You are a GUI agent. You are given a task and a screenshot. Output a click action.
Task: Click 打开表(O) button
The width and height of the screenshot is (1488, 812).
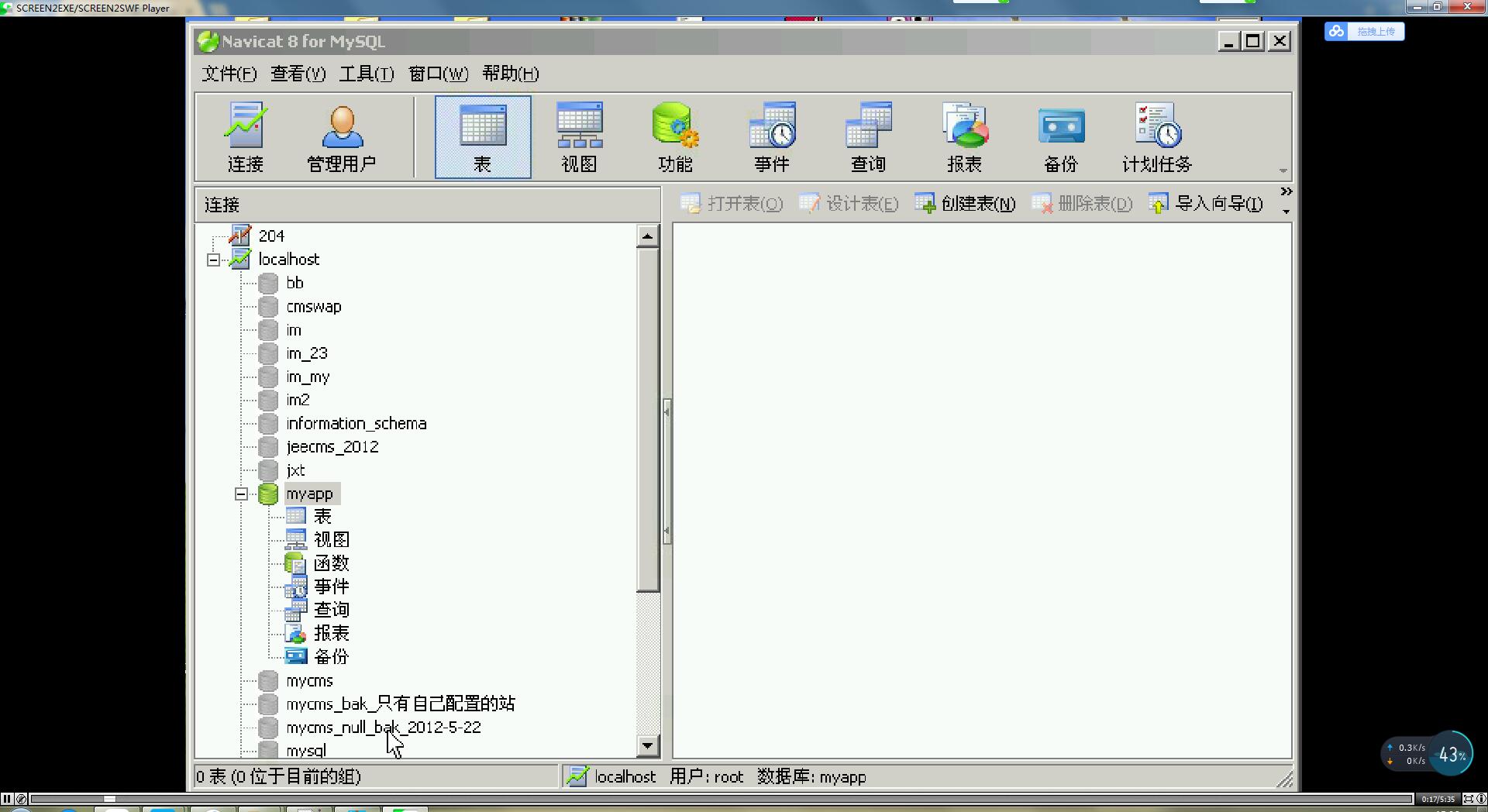[732, 204]
